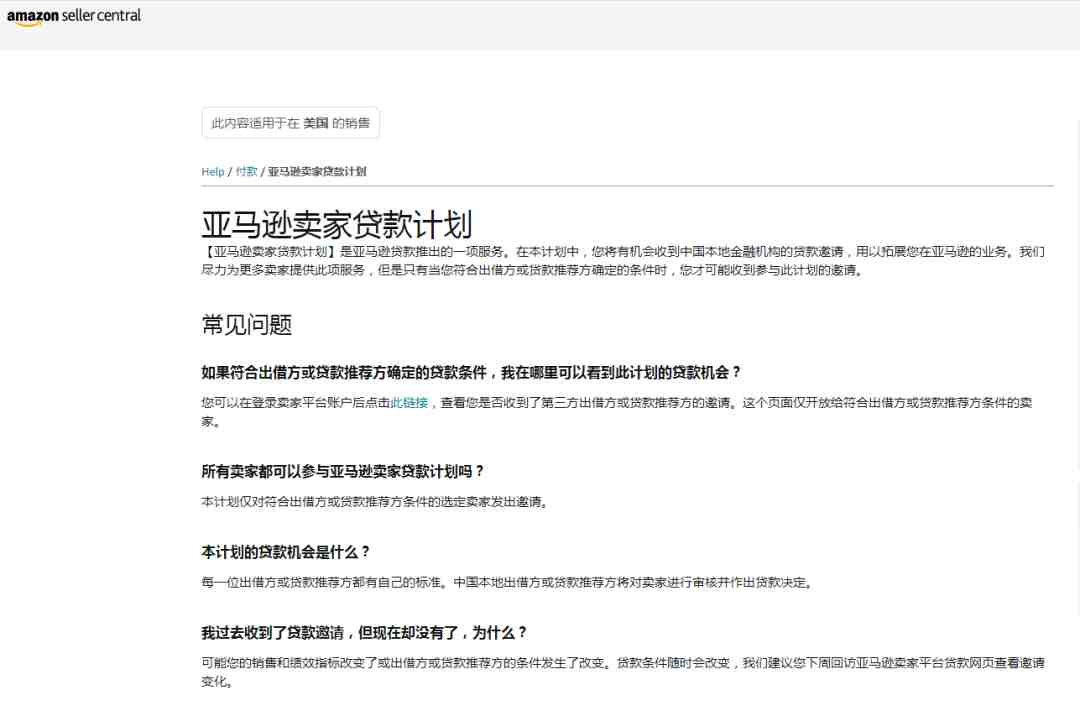Click the 亚马逊卖家贷款计划 breadcrumb text
The image size is (1080, 711).
click(x=317, y=172)
